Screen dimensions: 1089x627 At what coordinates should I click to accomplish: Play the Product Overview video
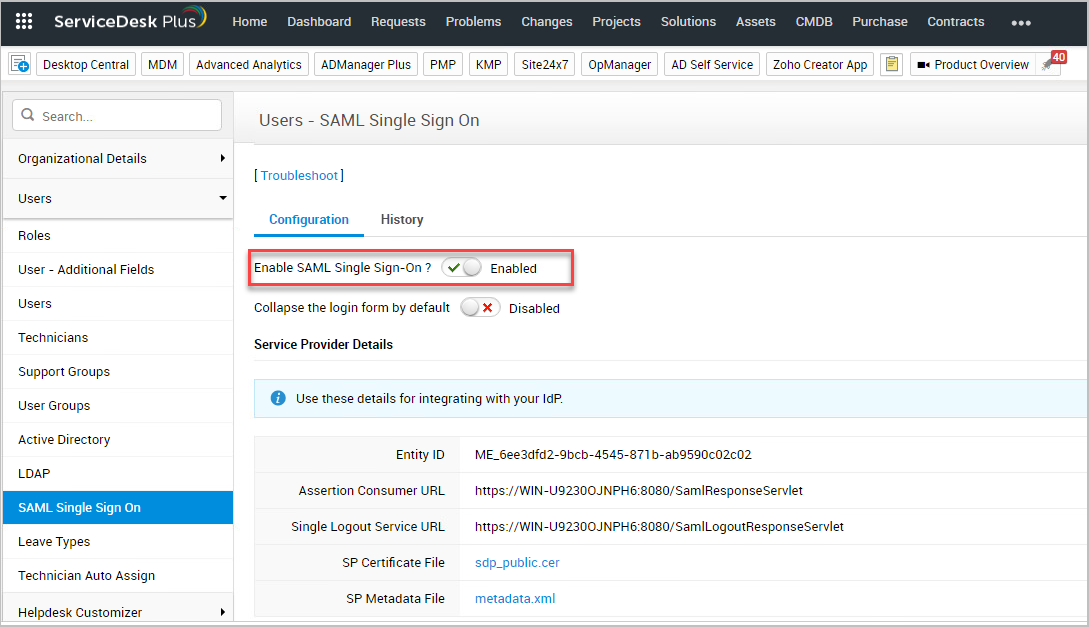pos(972,65)
